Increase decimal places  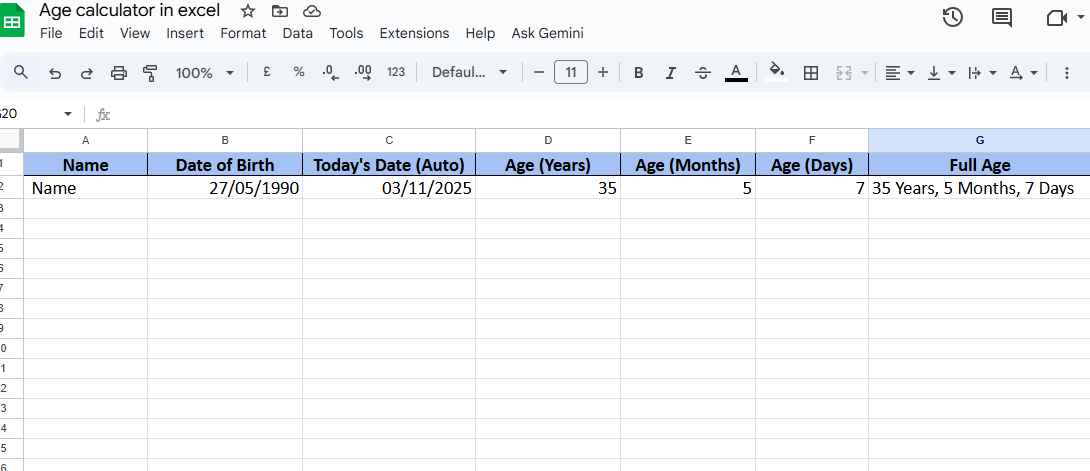click(363, 73)
